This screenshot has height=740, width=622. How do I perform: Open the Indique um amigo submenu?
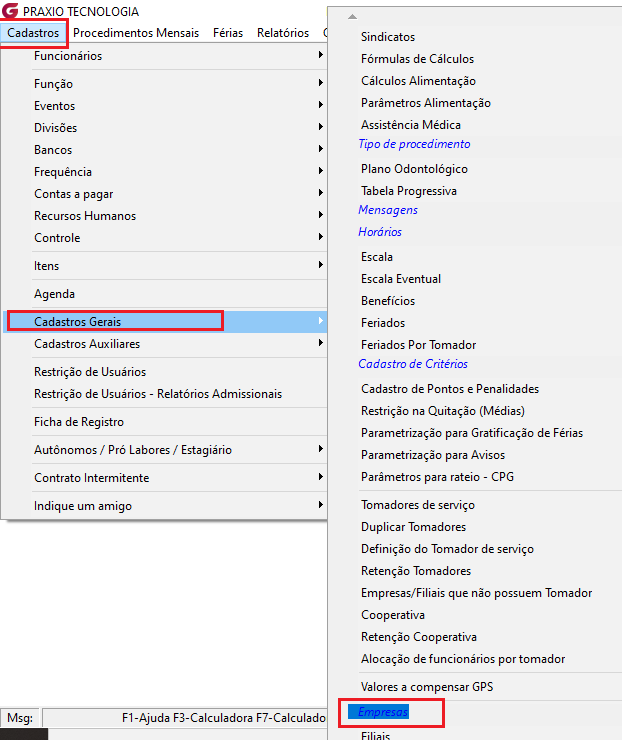165,505
